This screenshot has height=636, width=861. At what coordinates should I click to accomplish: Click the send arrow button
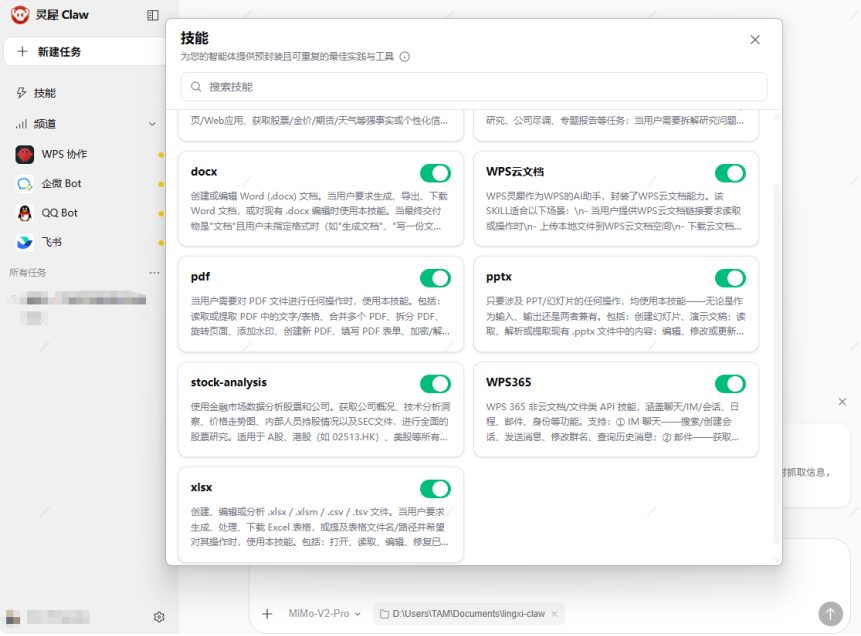pyautogui.click(x=830, y=613)
